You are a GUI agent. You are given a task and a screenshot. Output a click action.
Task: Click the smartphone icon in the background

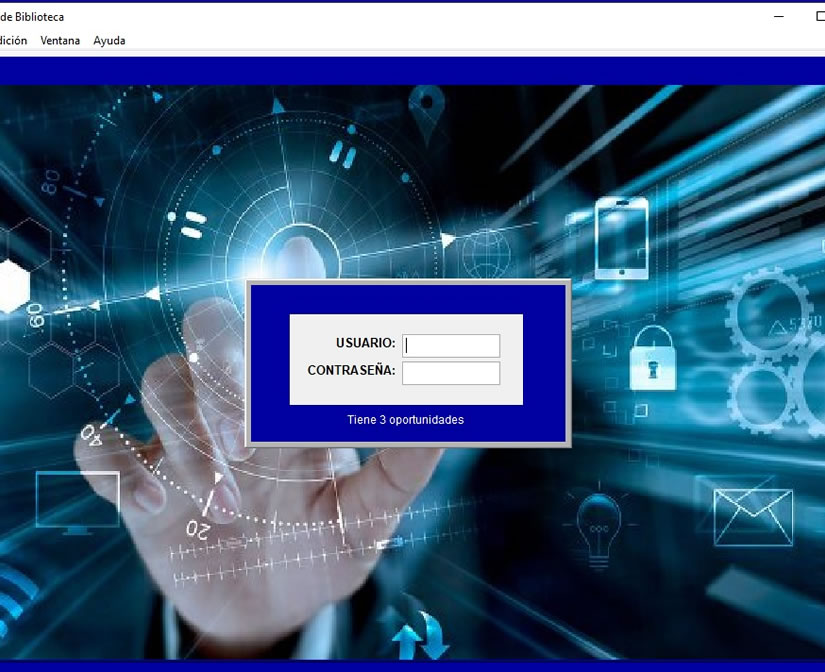click(x=621, y=238)
